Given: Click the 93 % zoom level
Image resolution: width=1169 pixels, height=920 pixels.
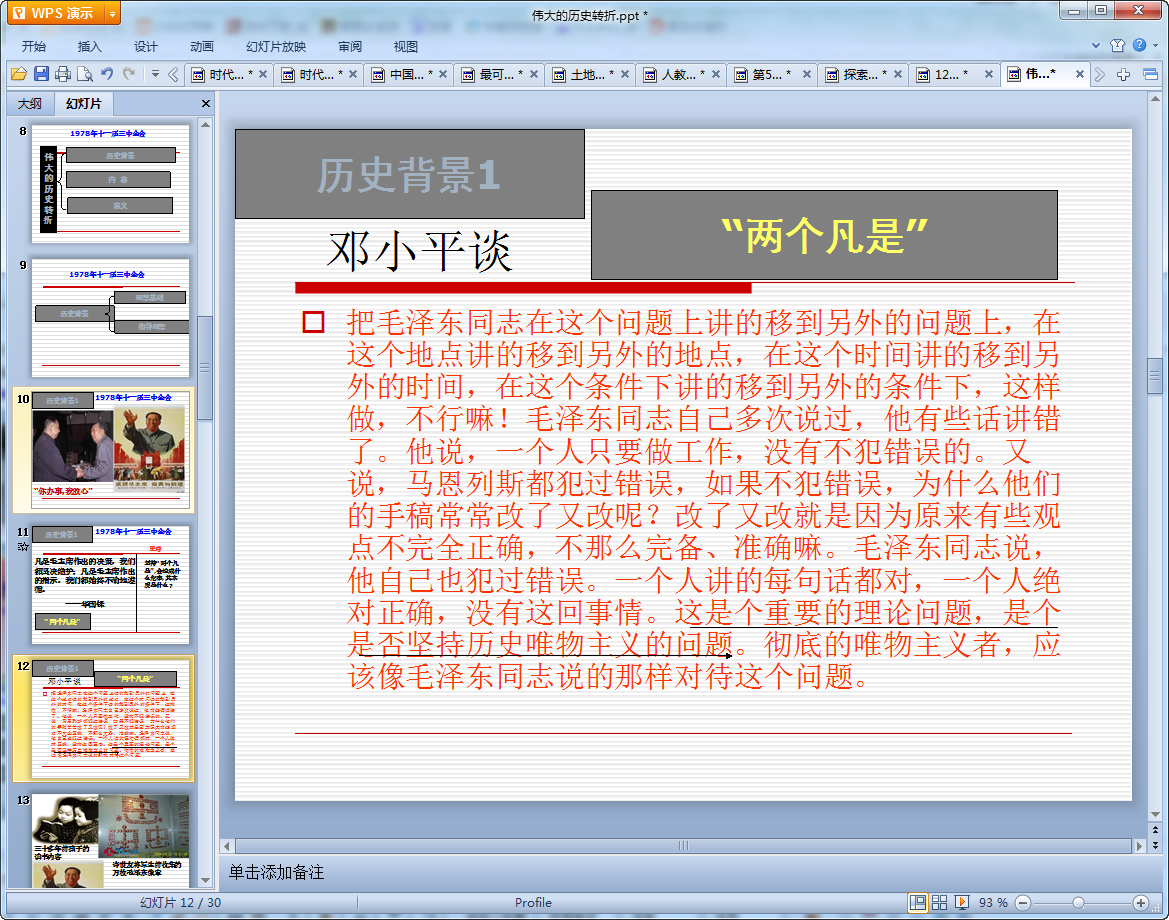Looking at the screenshot, I should coord(993,903).
